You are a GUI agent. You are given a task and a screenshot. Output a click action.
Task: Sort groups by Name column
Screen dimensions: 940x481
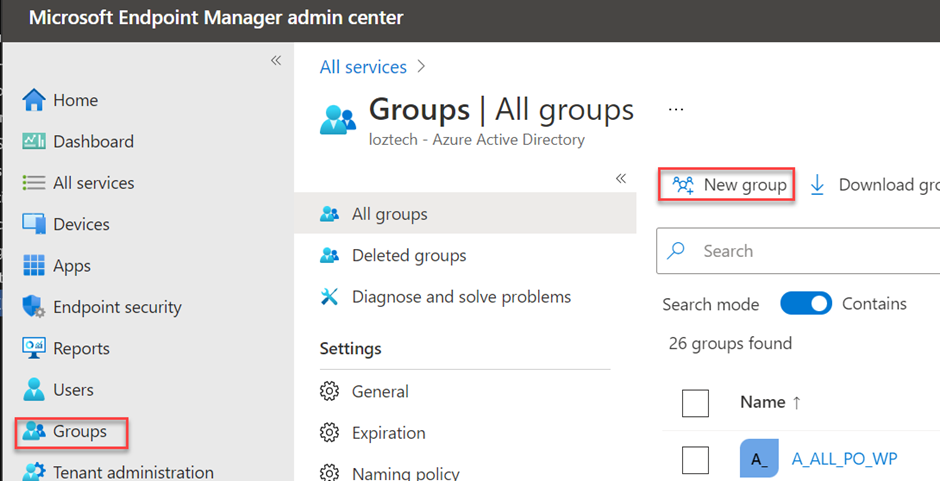(770, 402)
